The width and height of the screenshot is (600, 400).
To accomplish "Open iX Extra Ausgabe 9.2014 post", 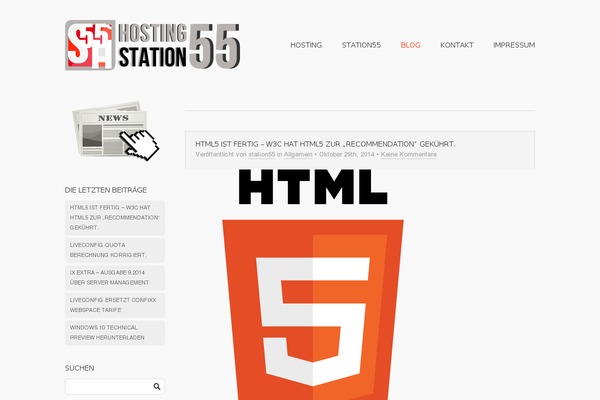I will (115, 278).
